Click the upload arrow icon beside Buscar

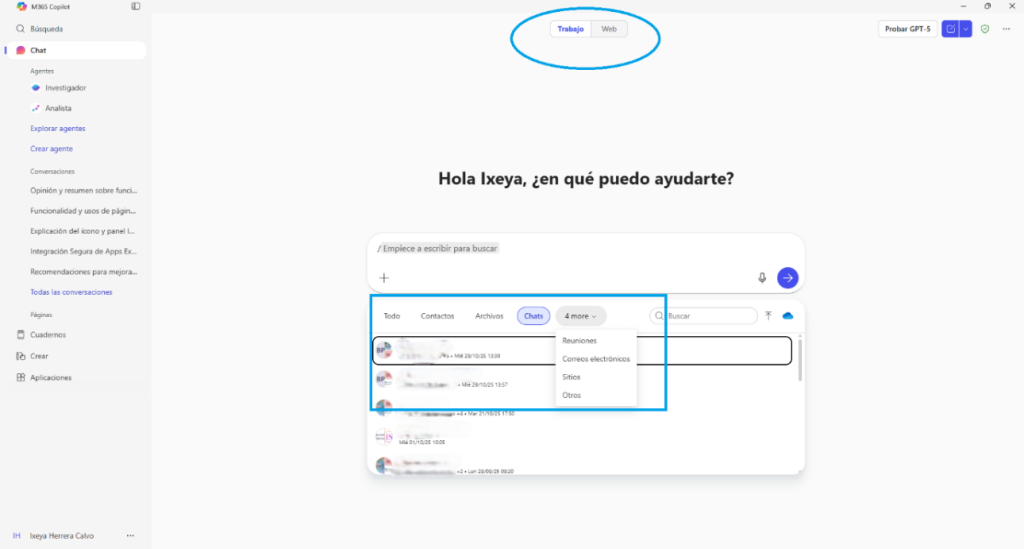(x=768, y=316)
